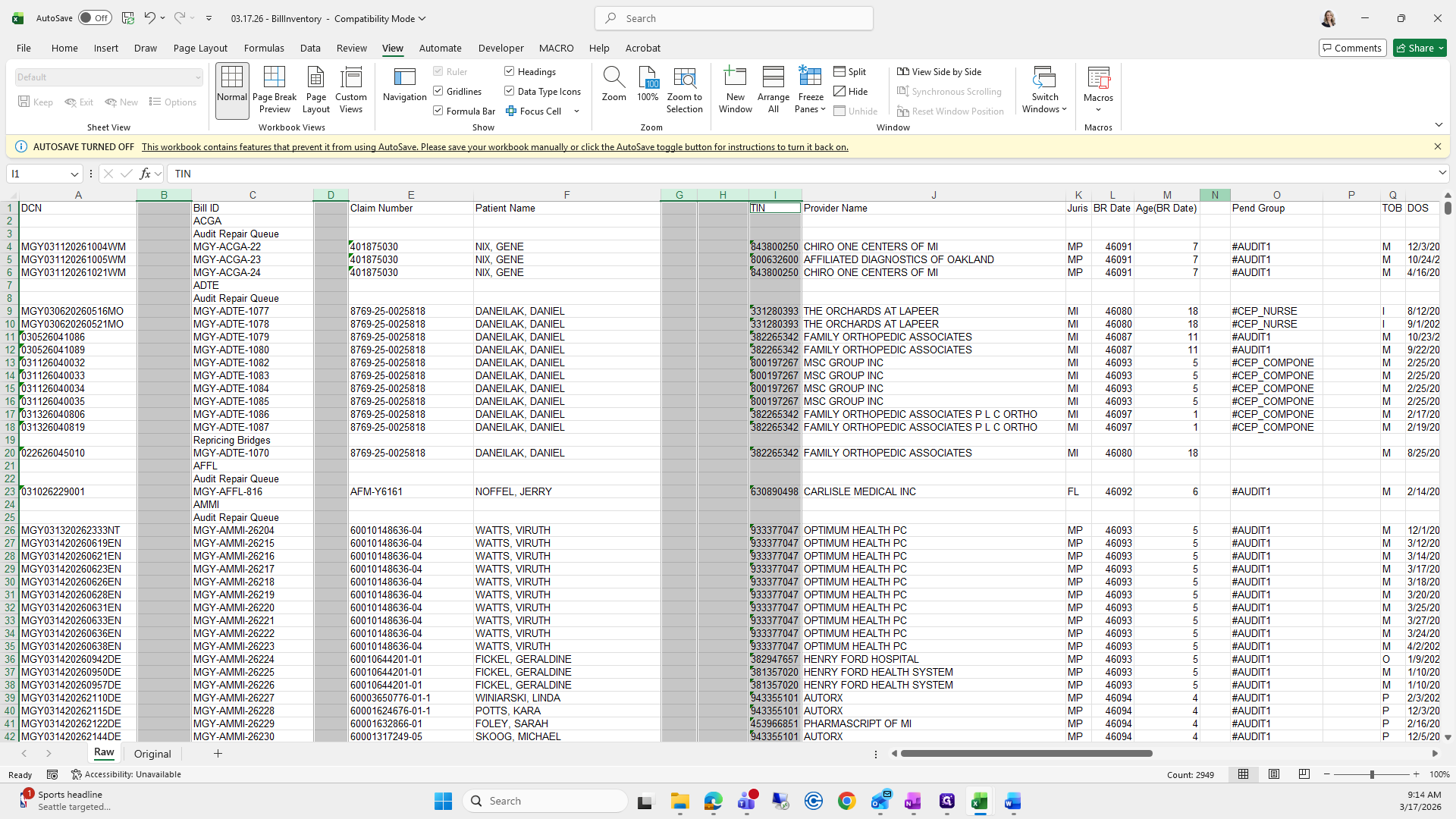This screenshot has width=1456, height=819.
Task: Toggle the AutoSave switch
Action: (95, 18)
